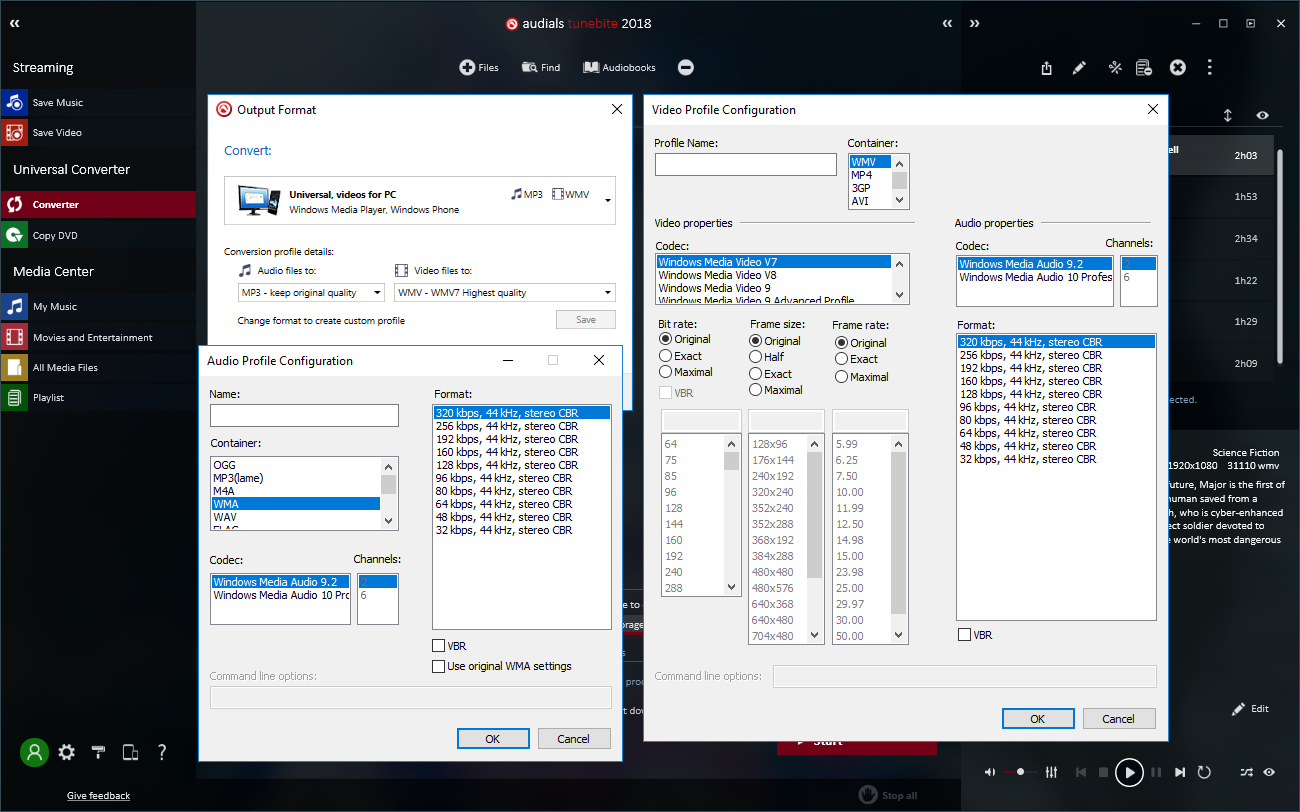Select MP4 in video Container list
1300x812 pixels.
870,175
